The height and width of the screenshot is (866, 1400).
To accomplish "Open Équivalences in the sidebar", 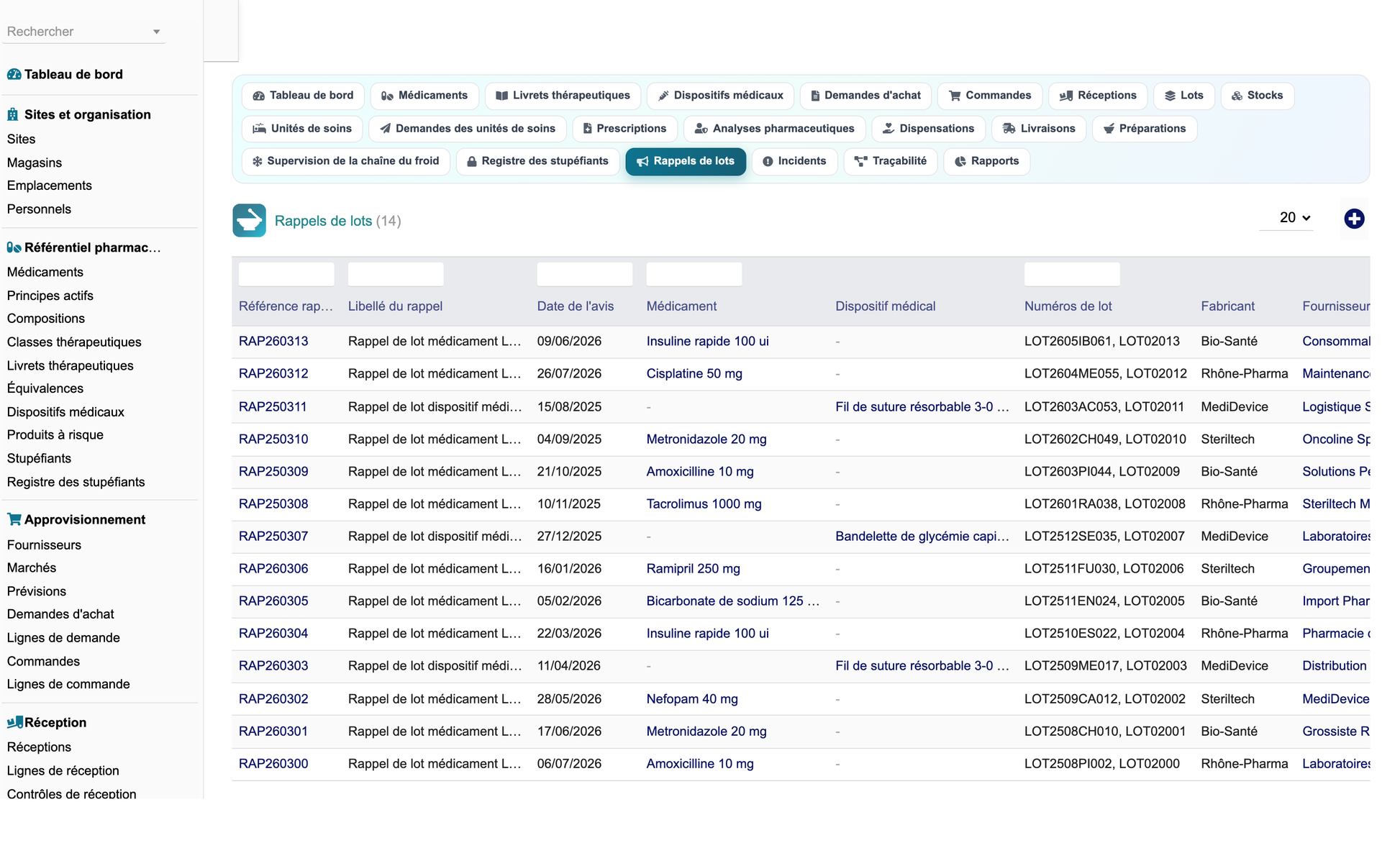I will [x=45, y=388].
